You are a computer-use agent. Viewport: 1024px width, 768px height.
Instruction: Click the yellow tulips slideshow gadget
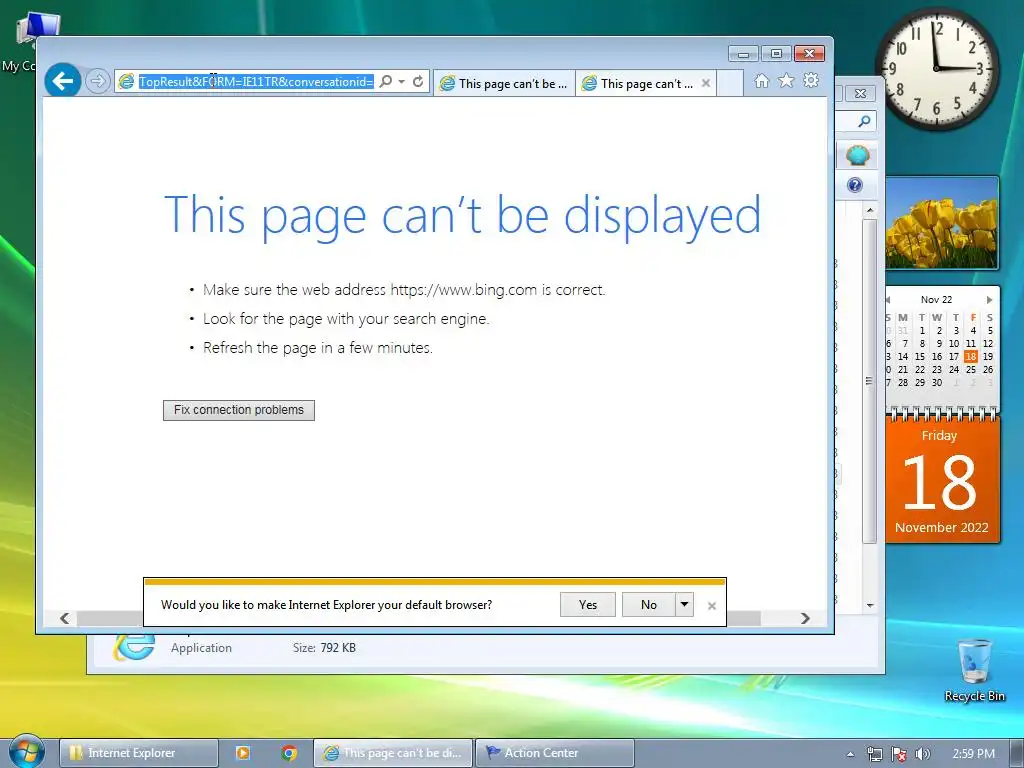click(942, 223)
